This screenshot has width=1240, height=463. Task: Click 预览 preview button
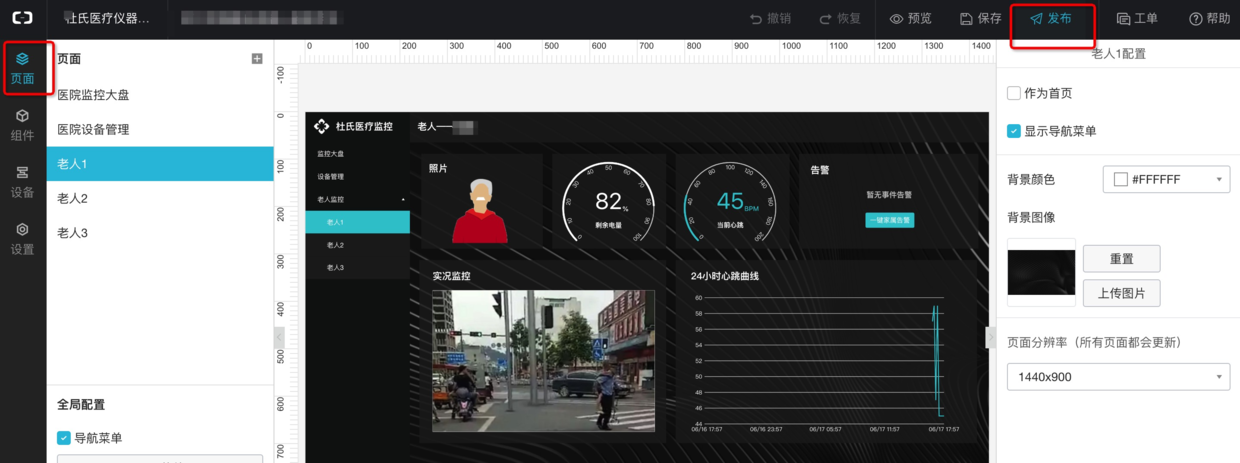click(x=910, y=19)
